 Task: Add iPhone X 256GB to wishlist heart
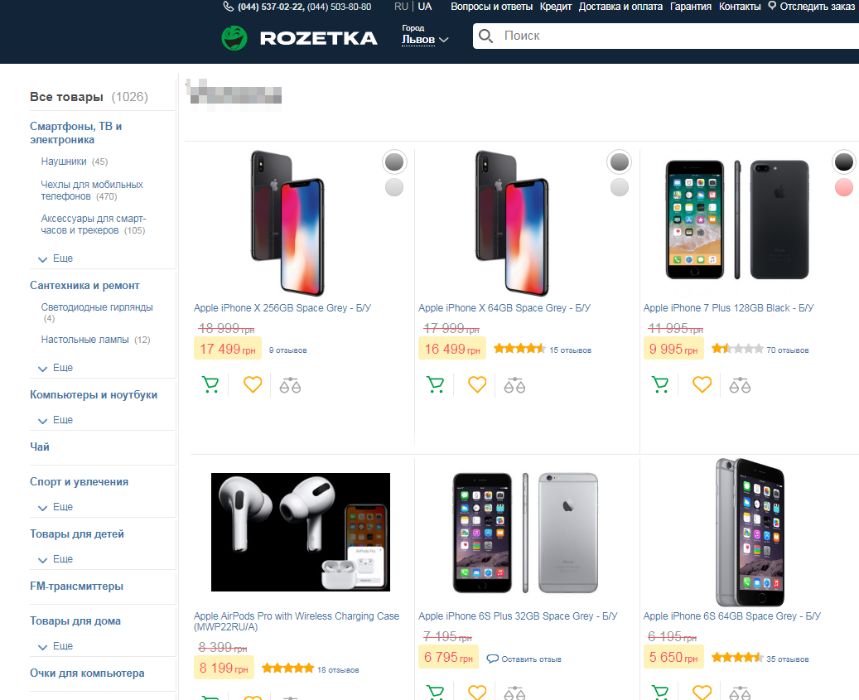click(252, 384)
